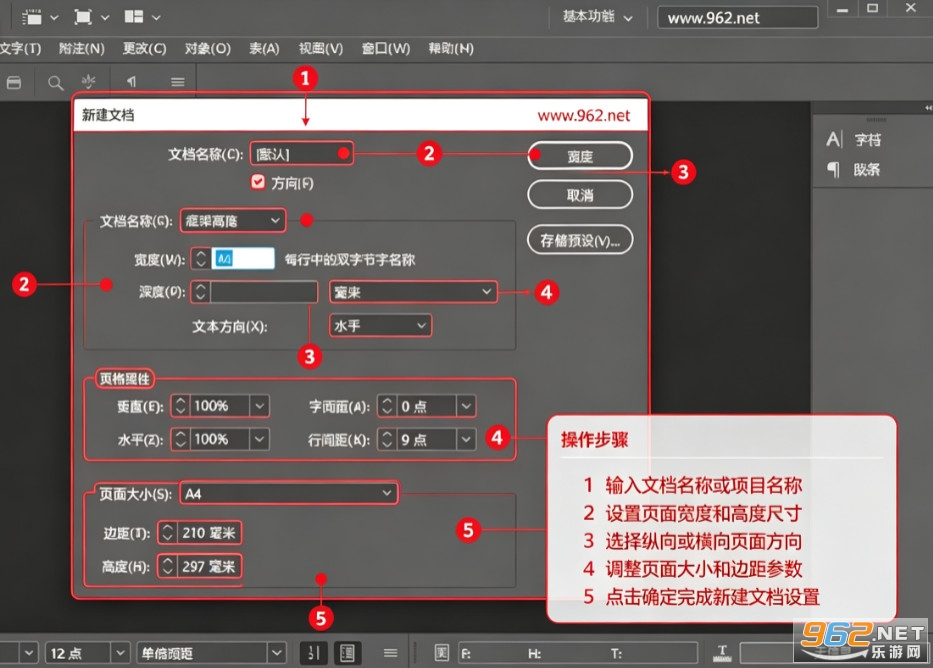Click the view options icon in top bar
933x668 pixels.
coord(32,17)
